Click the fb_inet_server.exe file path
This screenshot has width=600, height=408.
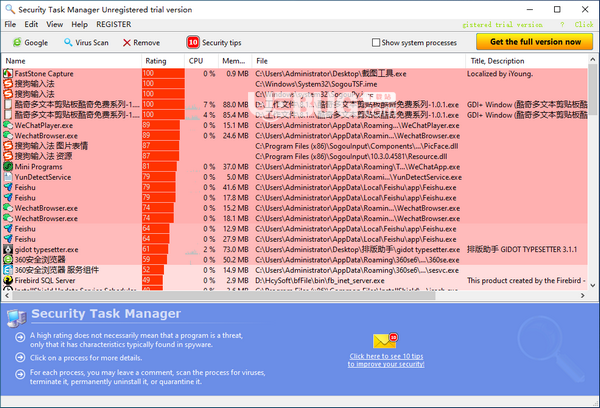pyautogui.click(x=320, y=280)
